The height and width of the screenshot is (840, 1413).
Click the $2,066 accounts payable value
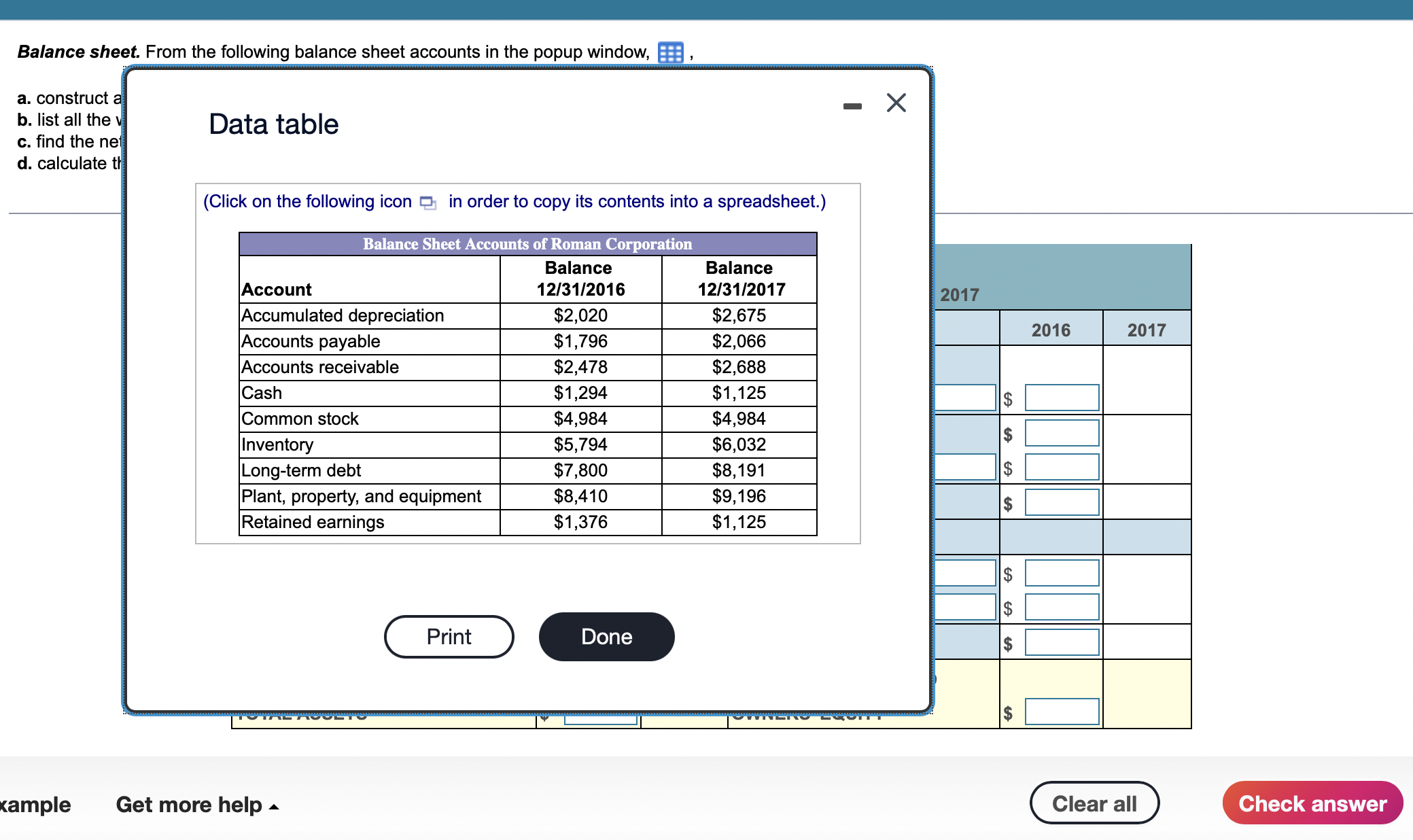pyautogui.click(x=739, y=341)
